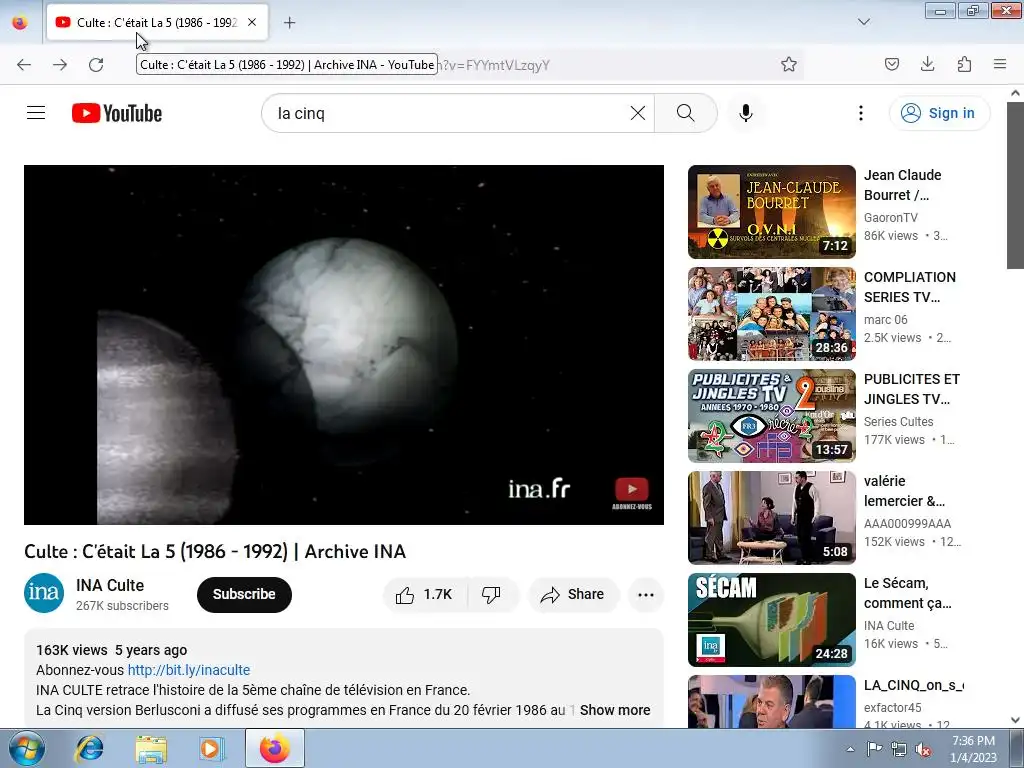Go back with the browser back arrow
This screenshot has height=768, width=1024.
click(24, 64)
